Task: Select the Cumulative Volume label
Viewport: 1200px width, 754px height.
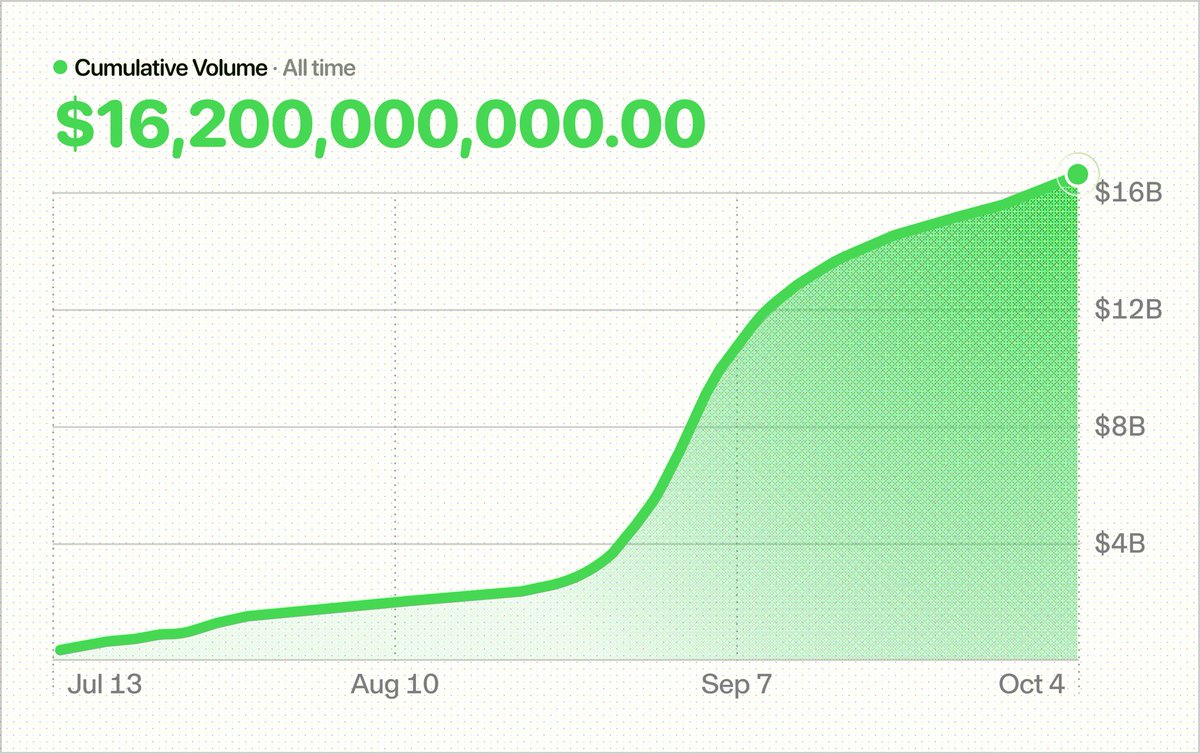Action: 171,69
